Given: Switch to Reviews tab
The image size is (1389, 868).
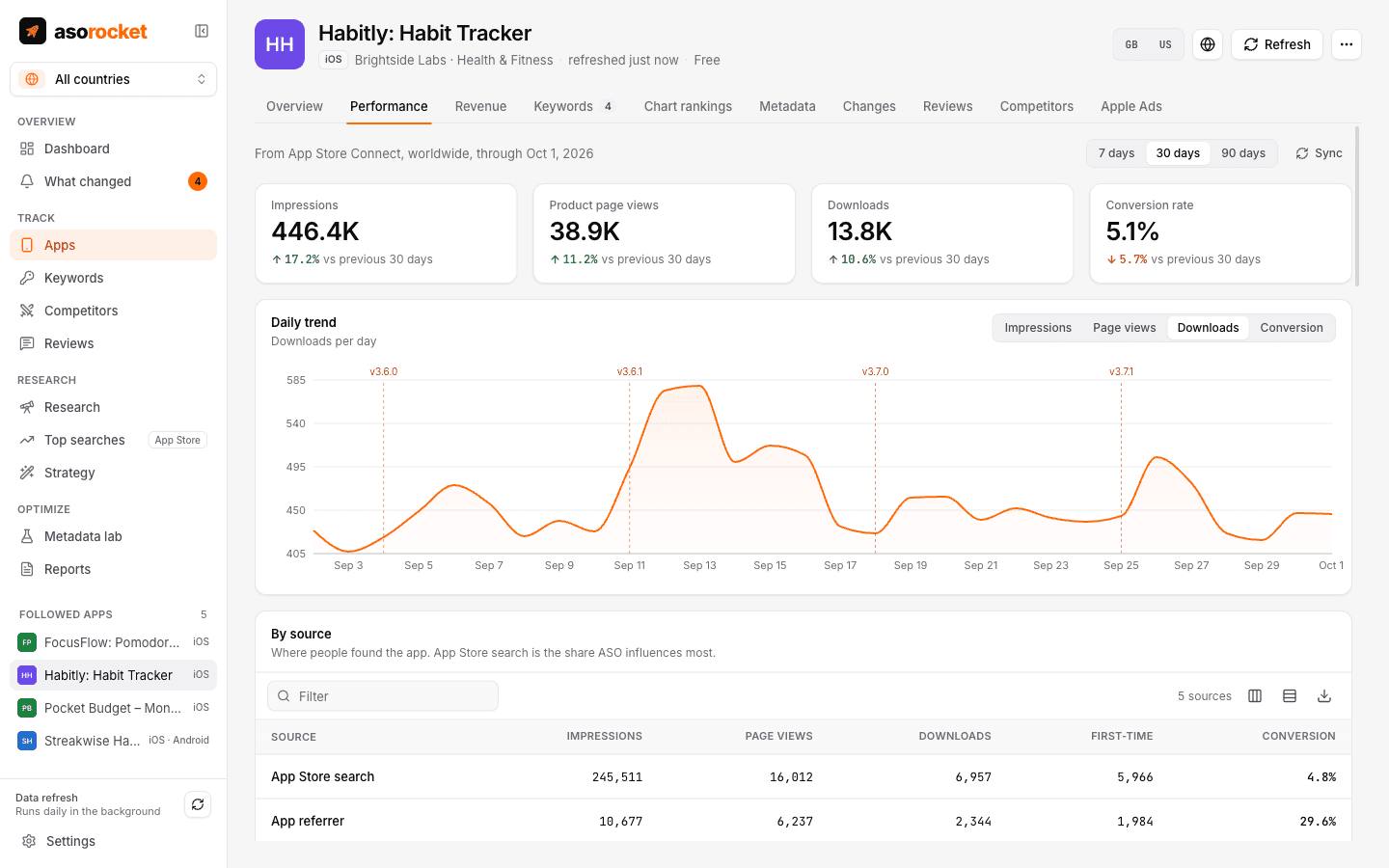Looking at the screenshot, I should tap(948, 106).
